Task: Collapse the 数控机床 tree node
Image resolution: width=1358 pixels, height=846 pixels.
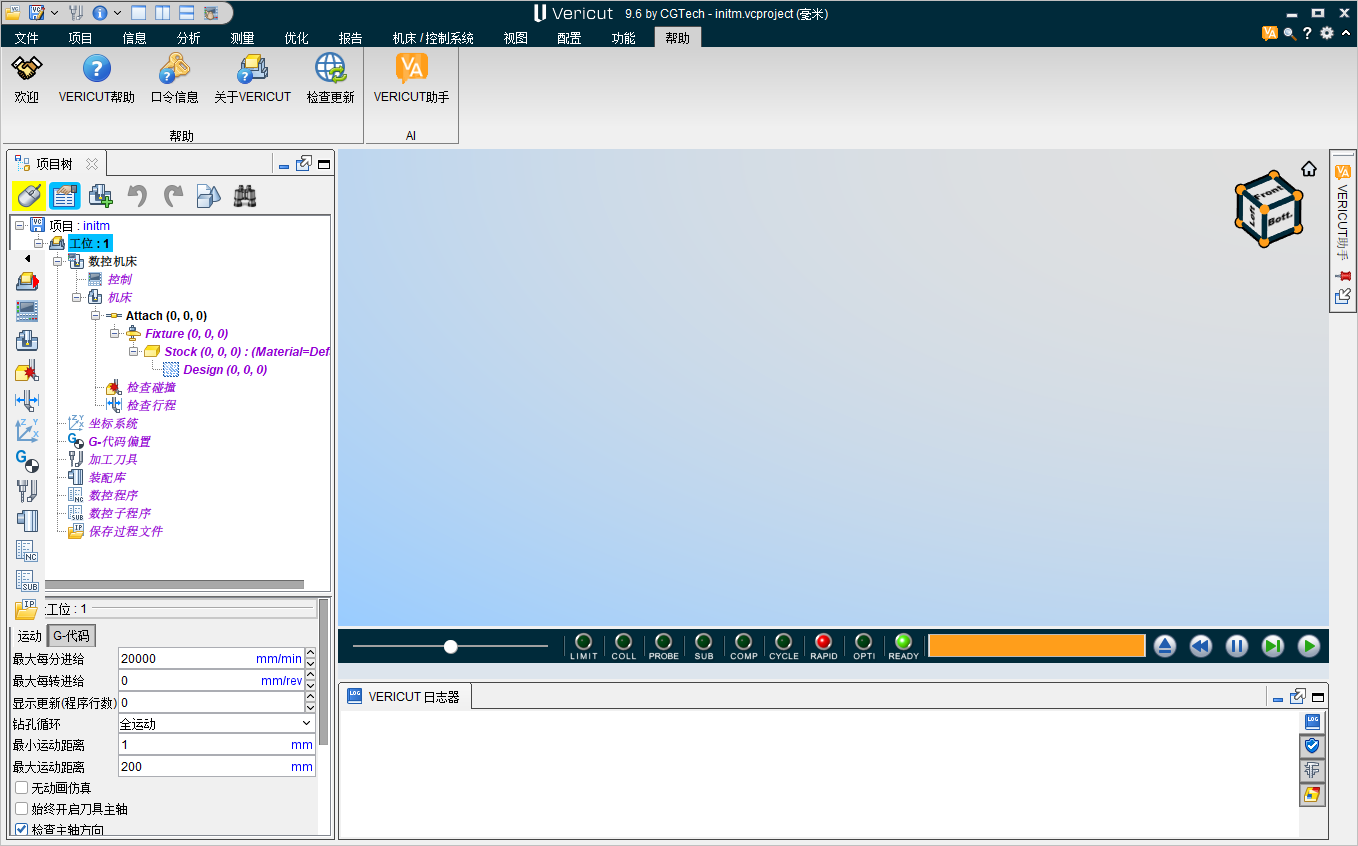Action: click(x=58, y=262)
